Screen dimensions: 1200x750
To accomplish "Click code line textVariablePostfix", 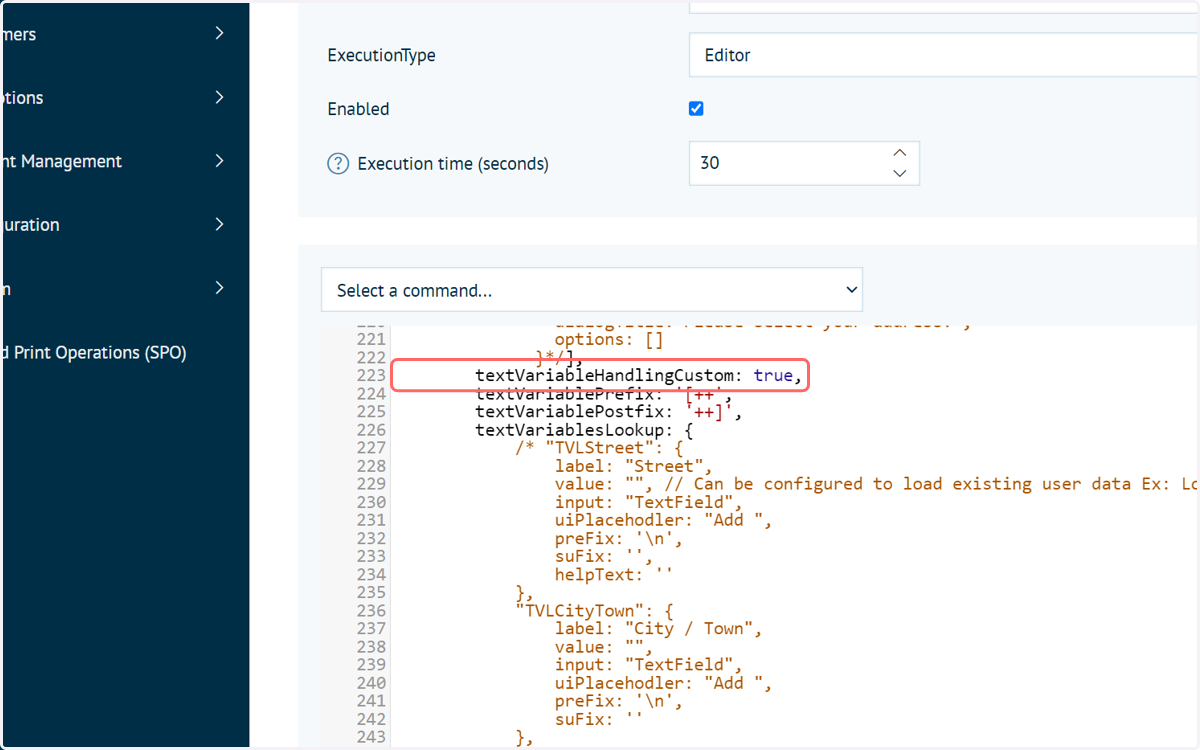I will tap(609, 411).
